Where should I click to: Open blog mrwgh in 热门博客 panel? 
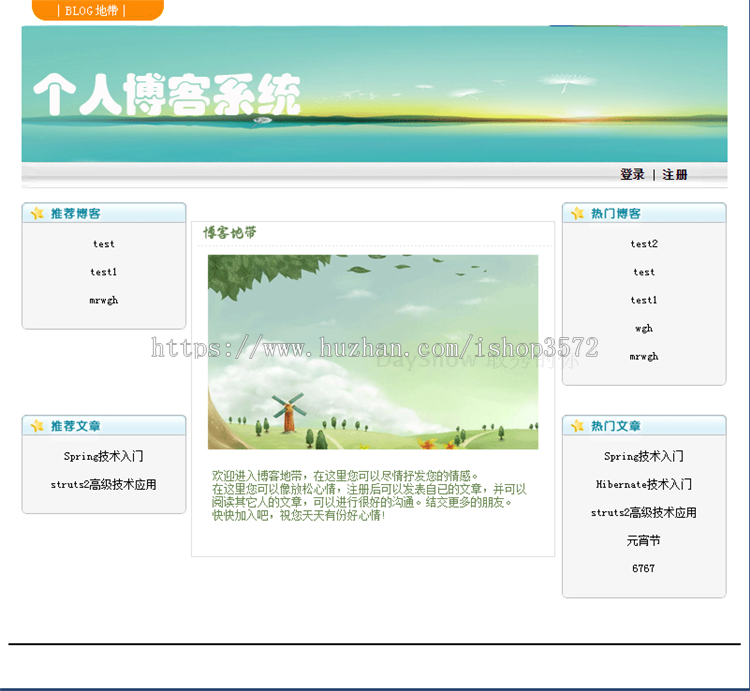click(x=644, y=357)
